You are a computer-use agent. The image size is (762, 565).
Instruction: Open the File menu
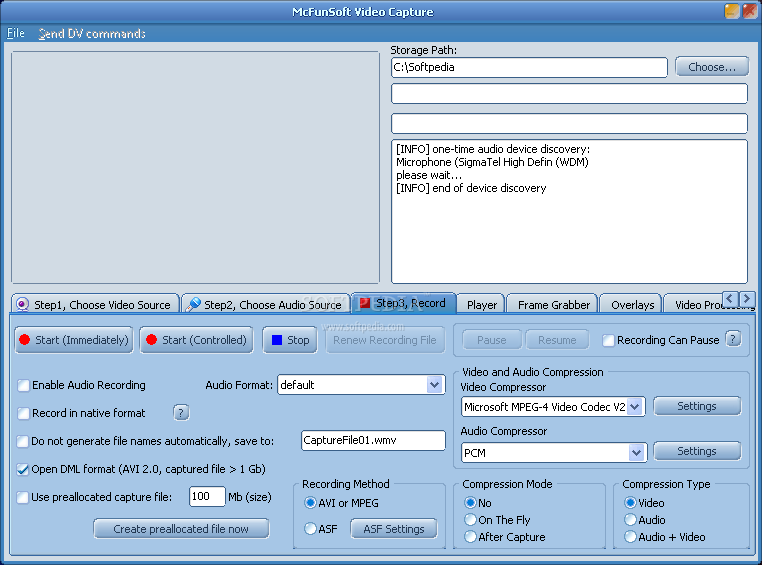(16, 33)
